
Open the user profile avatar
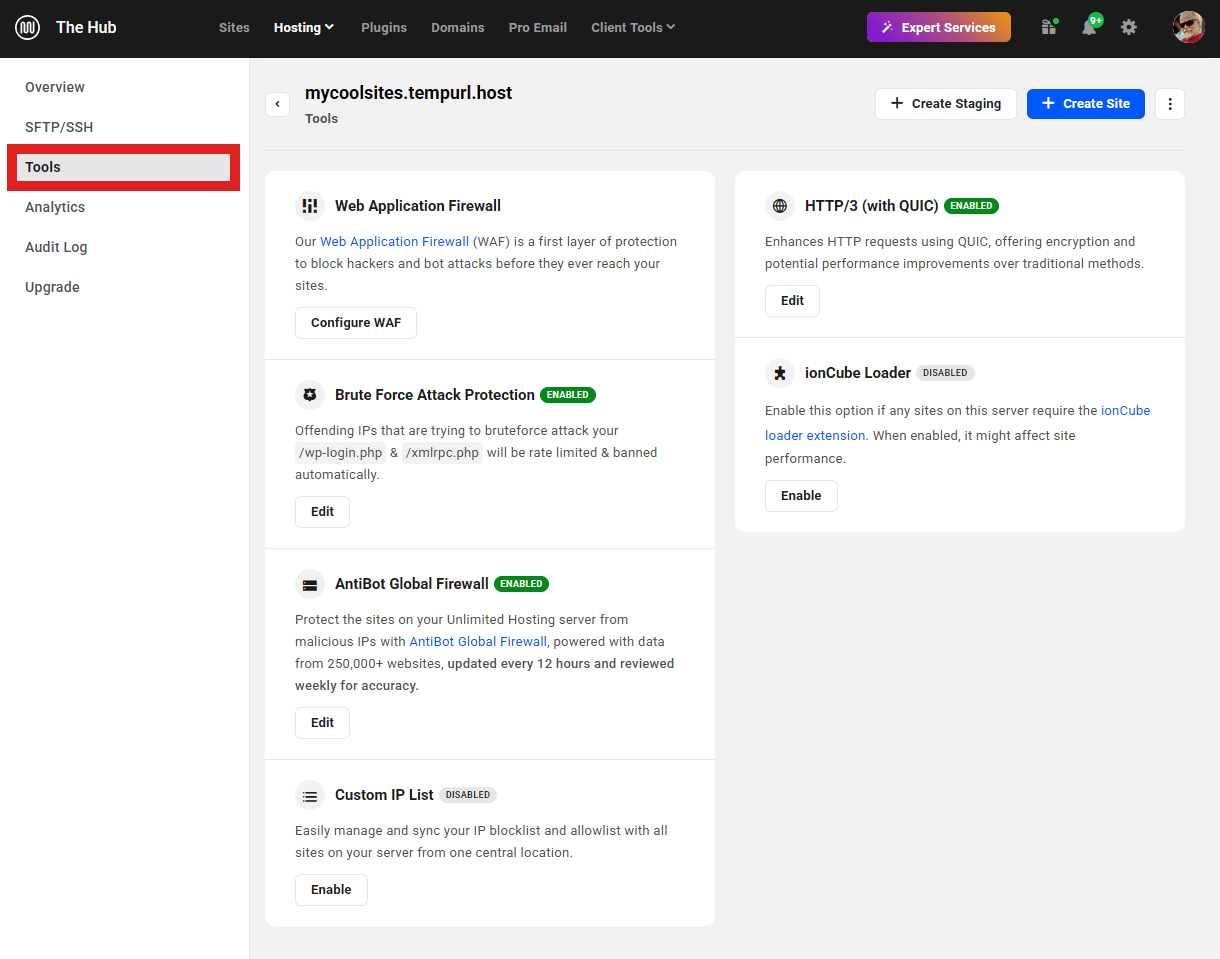coord(1189,27)
